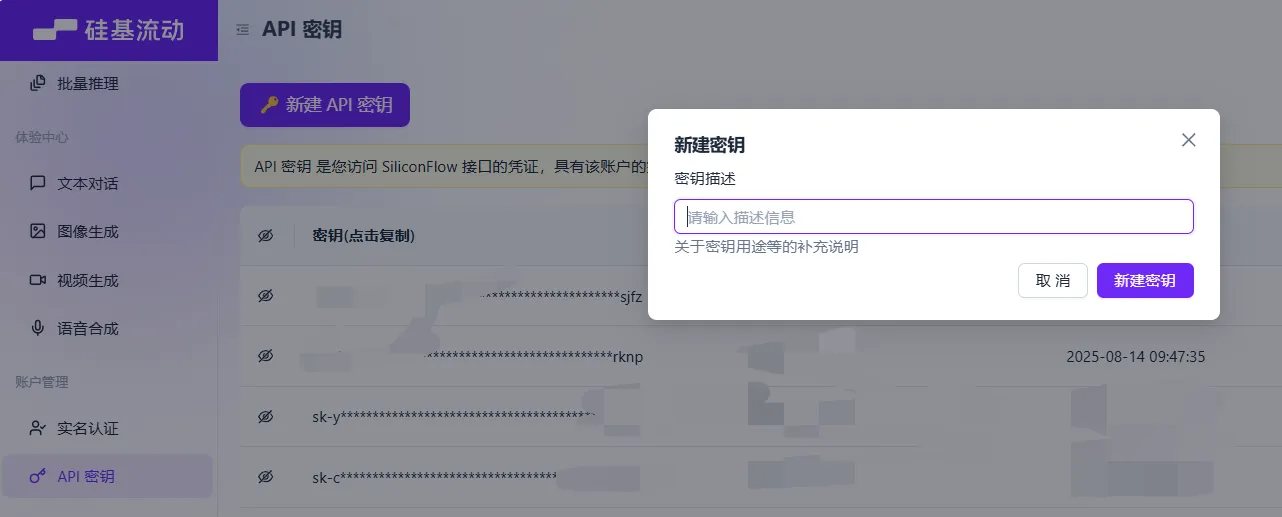This screenshot has width=1282, height=517.
Task: Click the 视频生成 camera icon
Action: click(38, 280)
